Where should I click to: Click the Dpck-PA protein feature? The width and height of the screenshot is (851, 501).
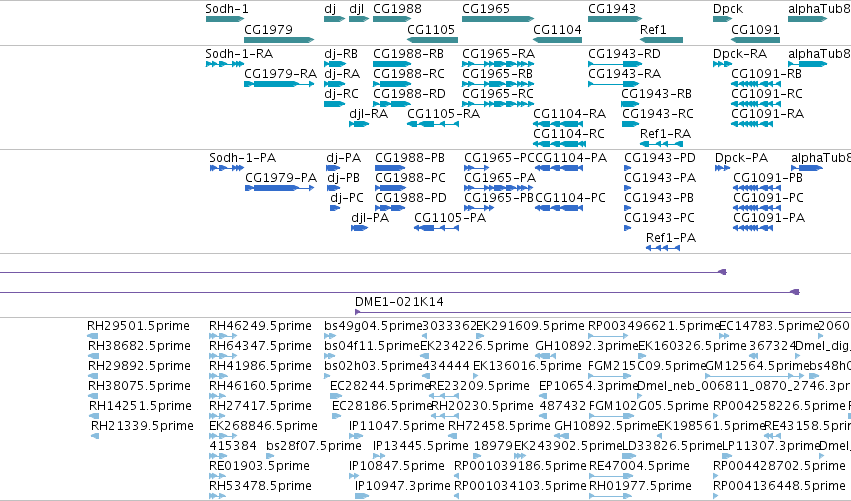[722, 168]
